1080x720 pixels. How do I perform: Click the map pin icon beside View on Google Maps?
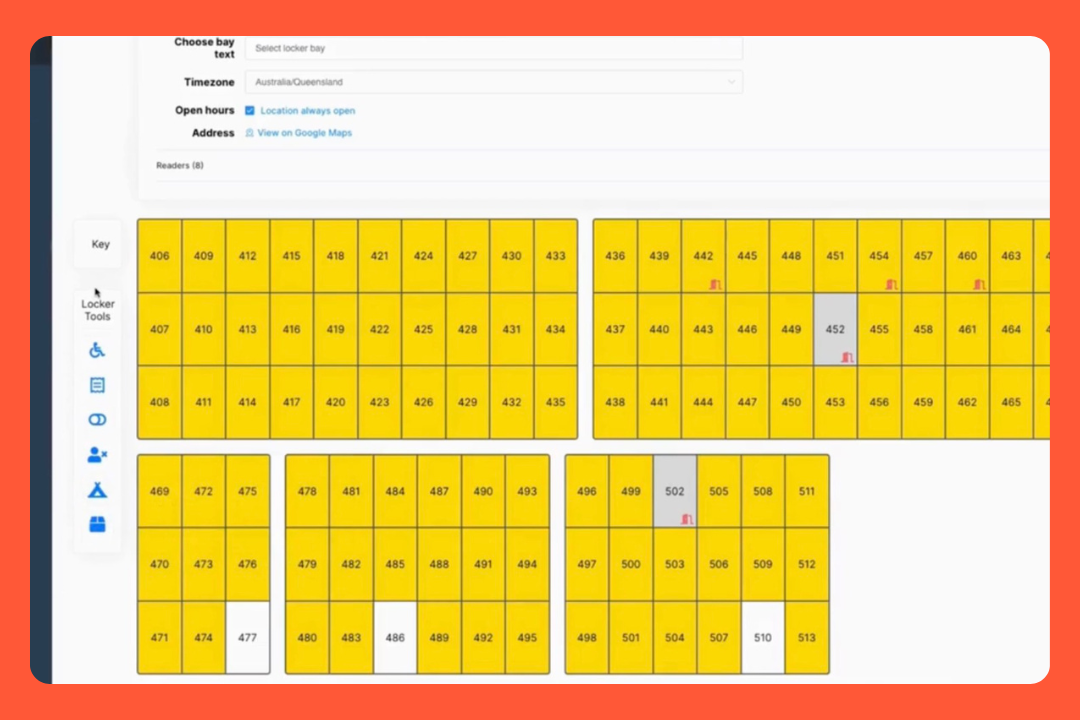coord(249,133)
